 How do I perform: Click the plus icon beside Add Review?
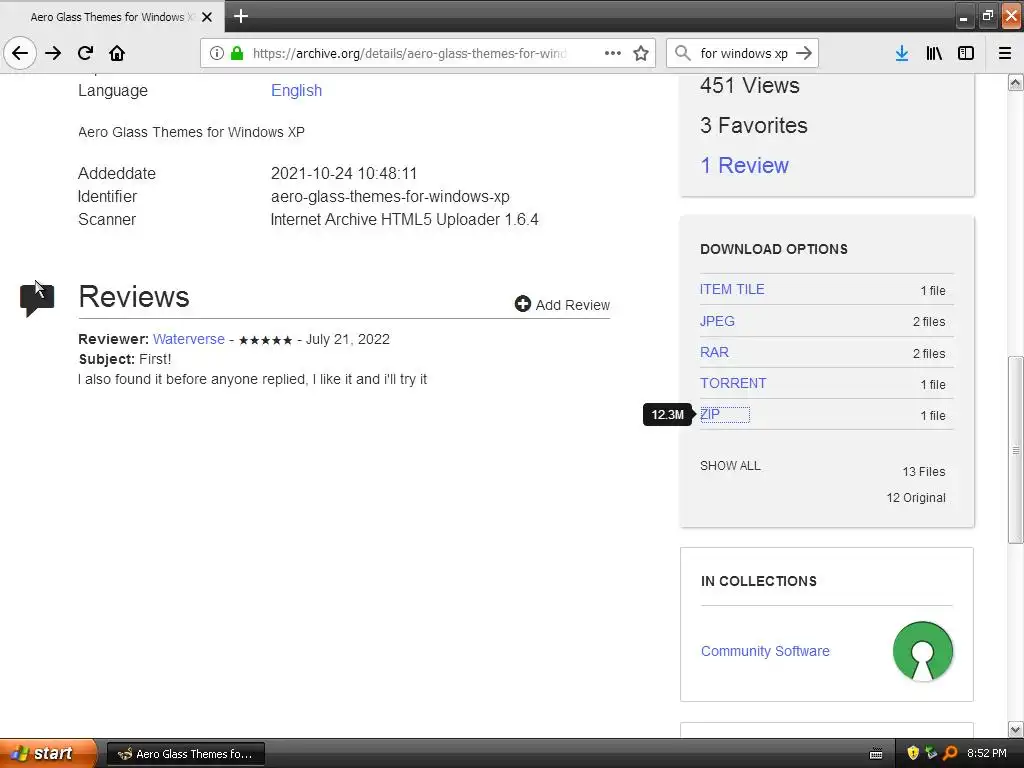[x=522, y=304]
